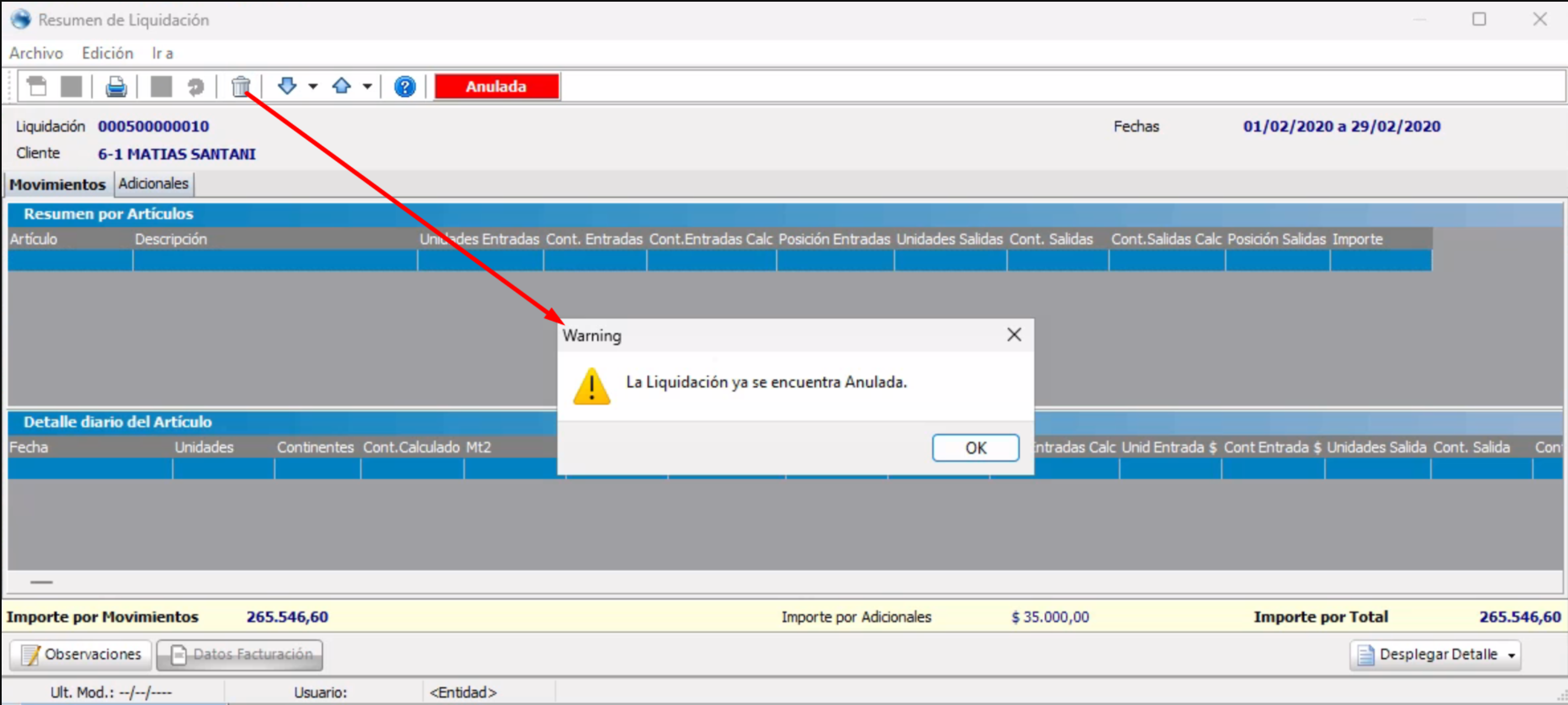This screenshot has height=705, width=1568.
Task: Open the Ir a menu
Action: click(162, 53)
